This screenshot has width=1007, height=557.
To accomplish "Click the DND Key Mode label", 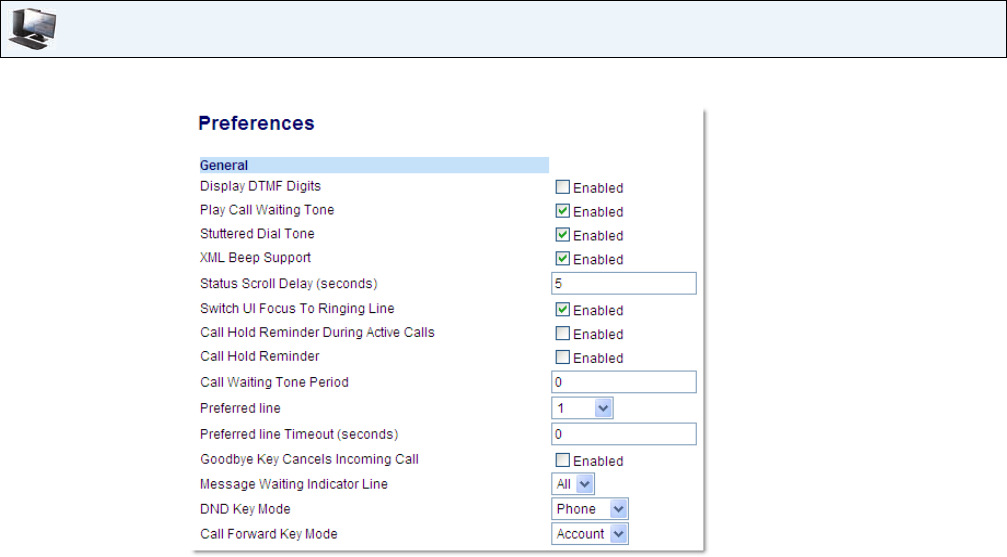I will [245, 509].
